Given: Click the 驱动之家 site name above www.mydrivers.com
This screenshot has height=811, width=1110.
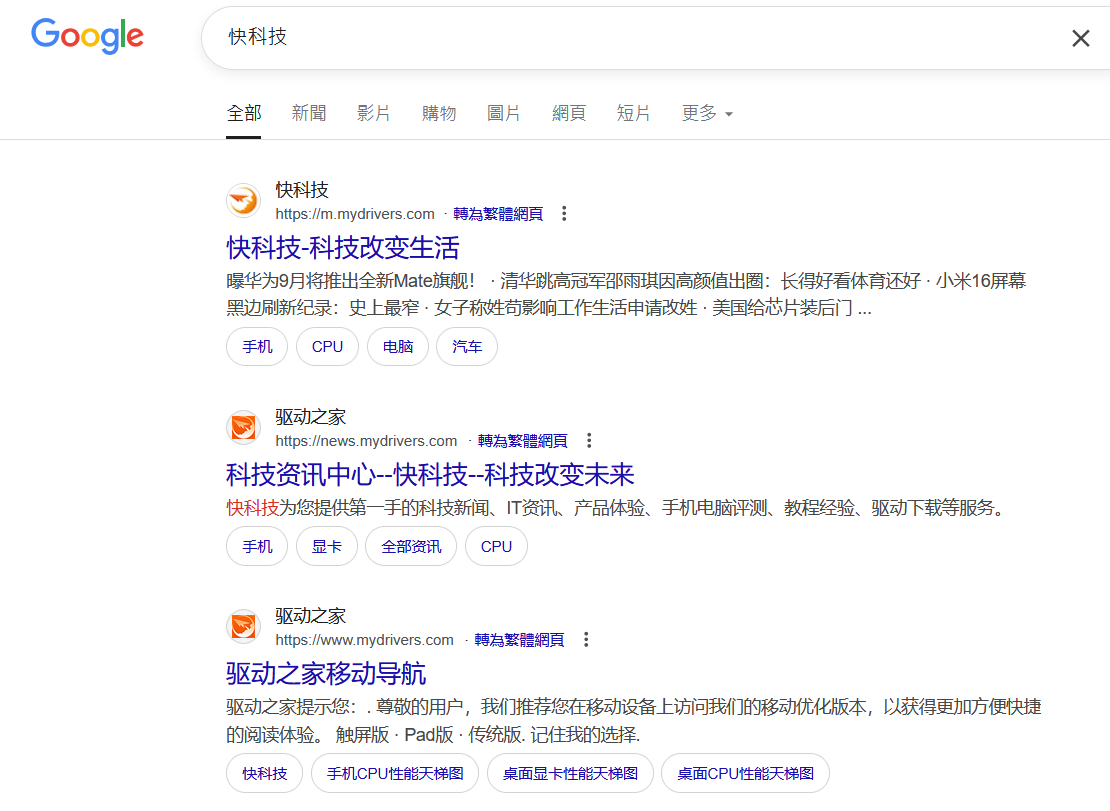Looking at the screenshot, I should pos(310,616).
